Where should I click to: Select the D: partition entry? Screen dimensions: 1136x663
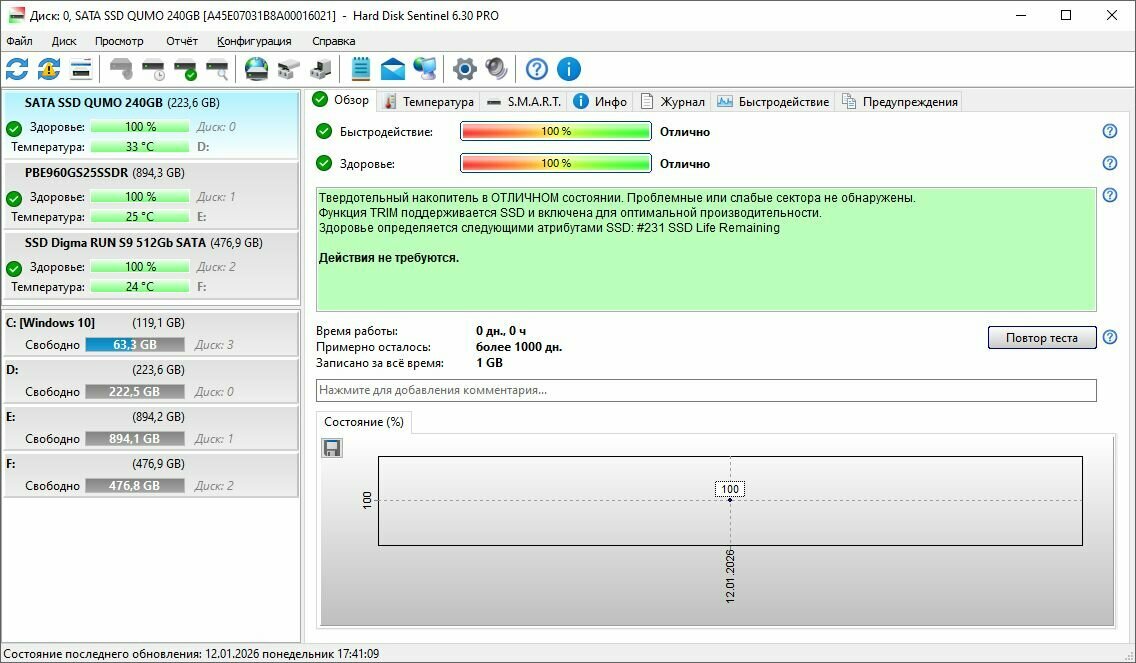(151, 381)
